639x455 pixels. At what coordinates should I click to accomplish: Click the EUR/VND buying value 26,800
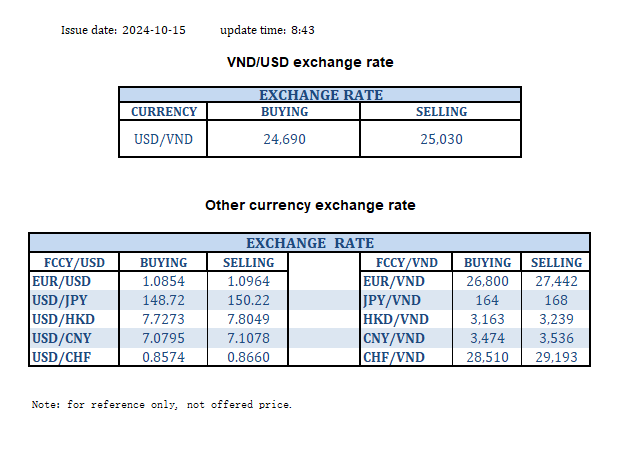tap(488, 282)
